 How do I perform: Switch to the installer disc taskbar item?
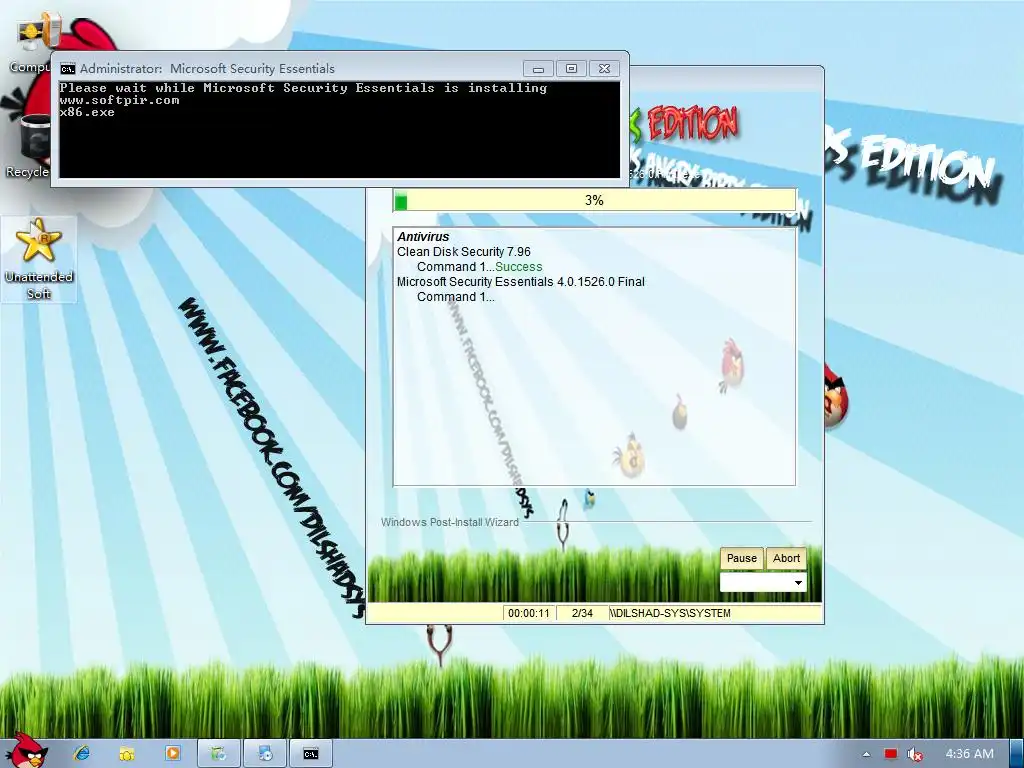point(264,754)
